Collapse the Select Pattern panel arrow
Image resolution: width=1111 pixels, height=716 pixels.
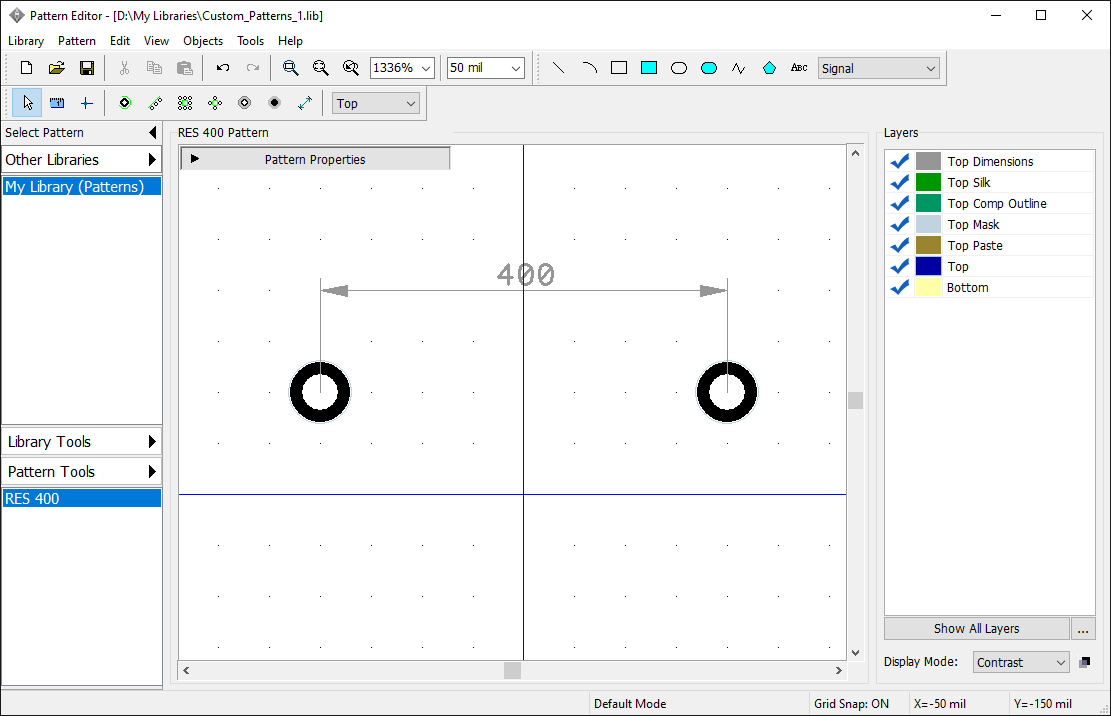tap(152, 132)
